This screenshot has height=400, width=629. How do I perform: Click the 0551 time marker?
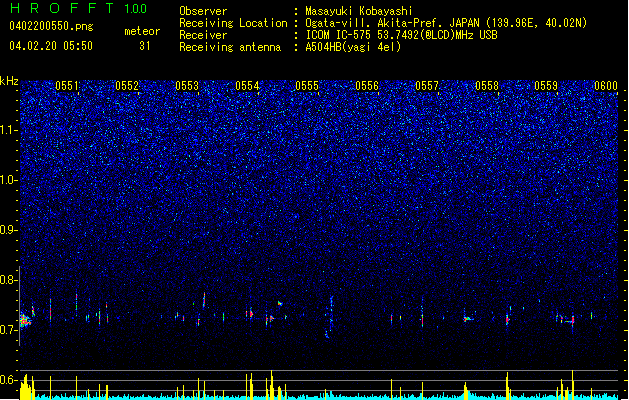point(67,86)
